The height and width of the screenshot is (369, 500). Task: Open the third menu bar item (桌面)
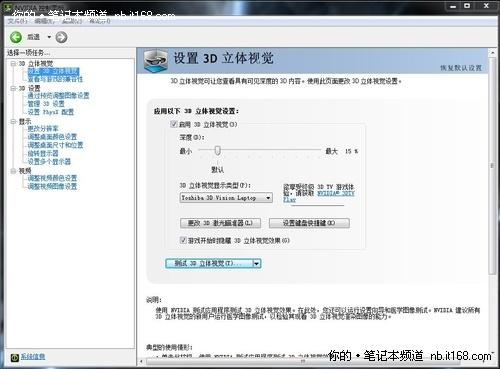click(72, 21)
